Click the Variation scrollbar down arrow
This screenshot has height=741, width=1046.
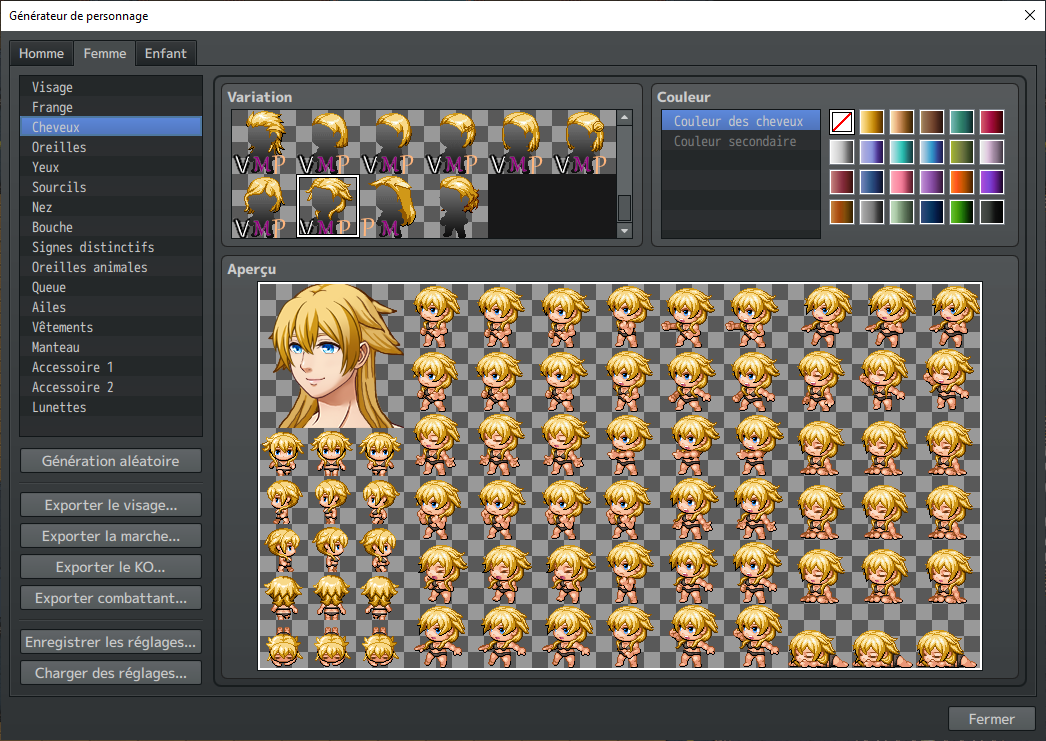[624, 231]
